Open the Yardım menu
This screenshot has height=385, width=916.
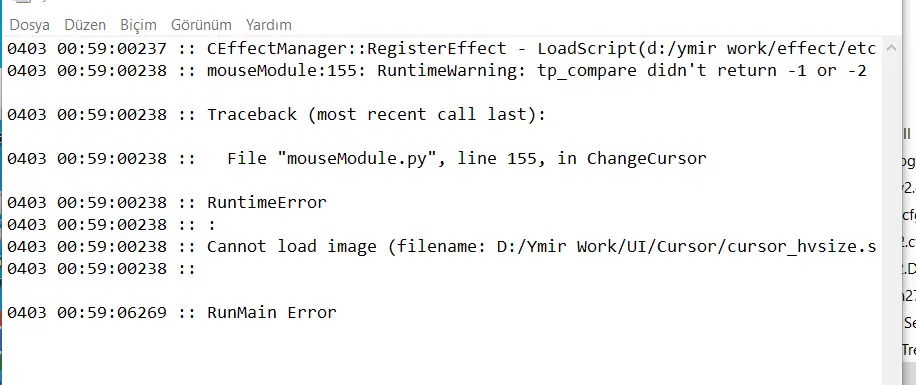coord(269,25)
